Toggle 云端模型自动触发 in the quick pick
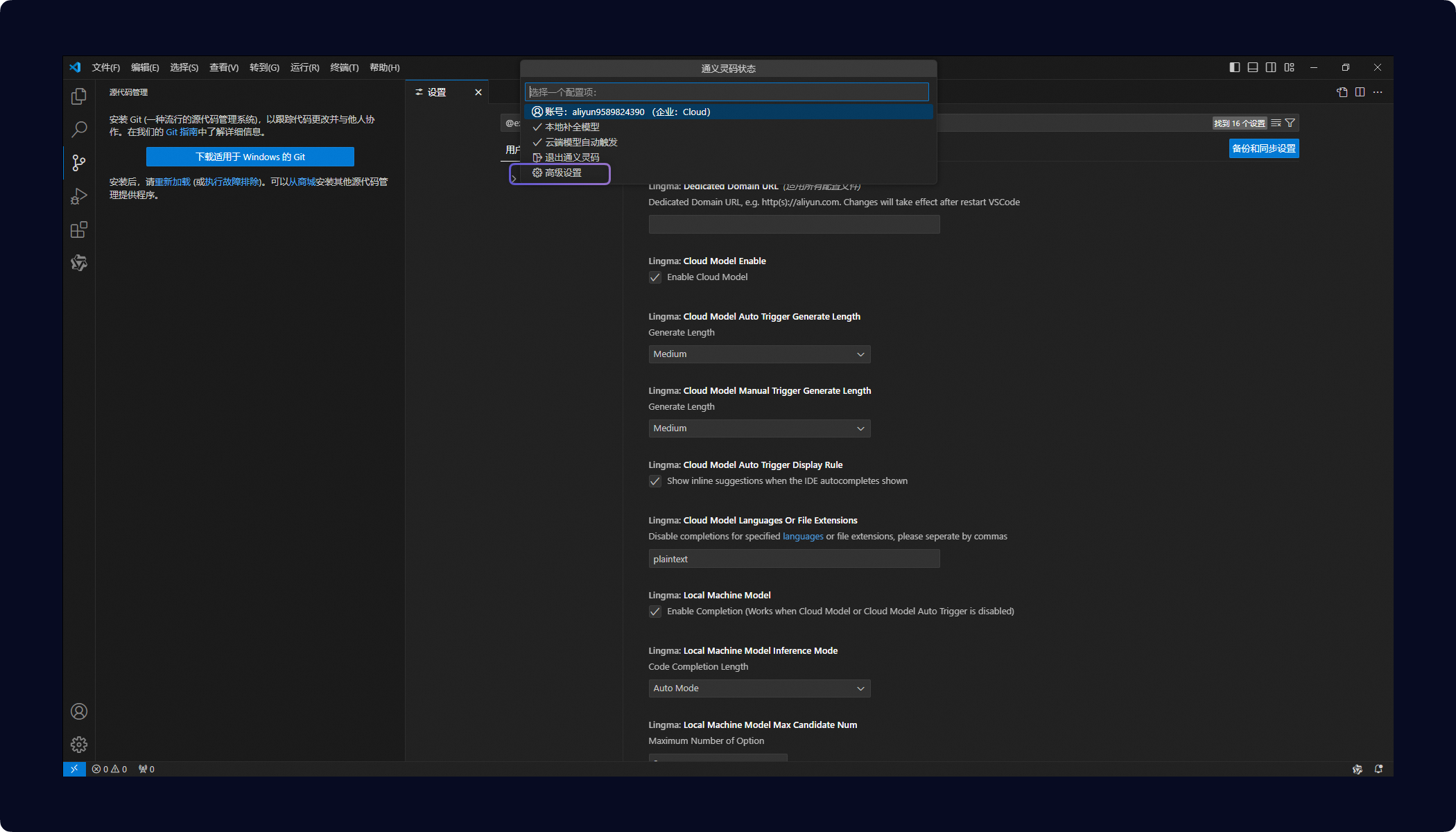Viewport: 1456px width, 832px height. click(x=728, y=142)
